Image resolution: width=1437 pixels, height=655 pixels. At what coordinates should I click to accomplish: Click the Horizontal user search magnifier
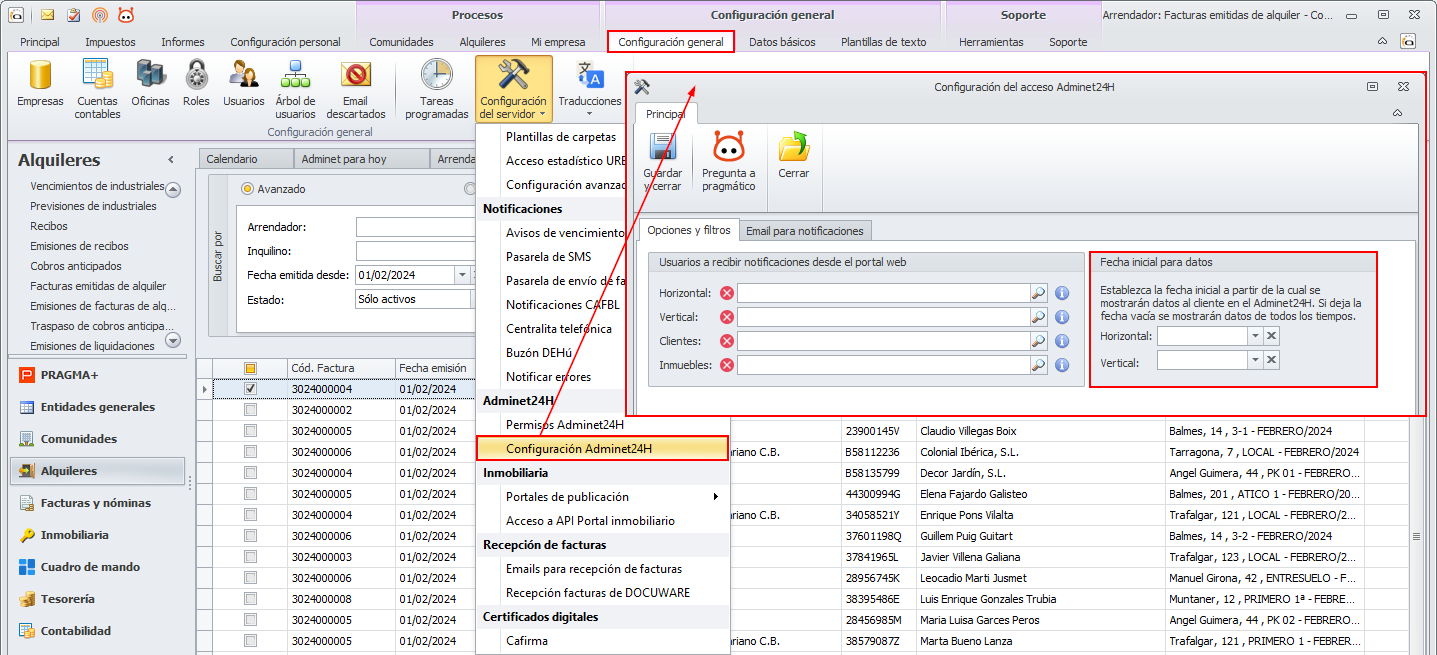1039,293
